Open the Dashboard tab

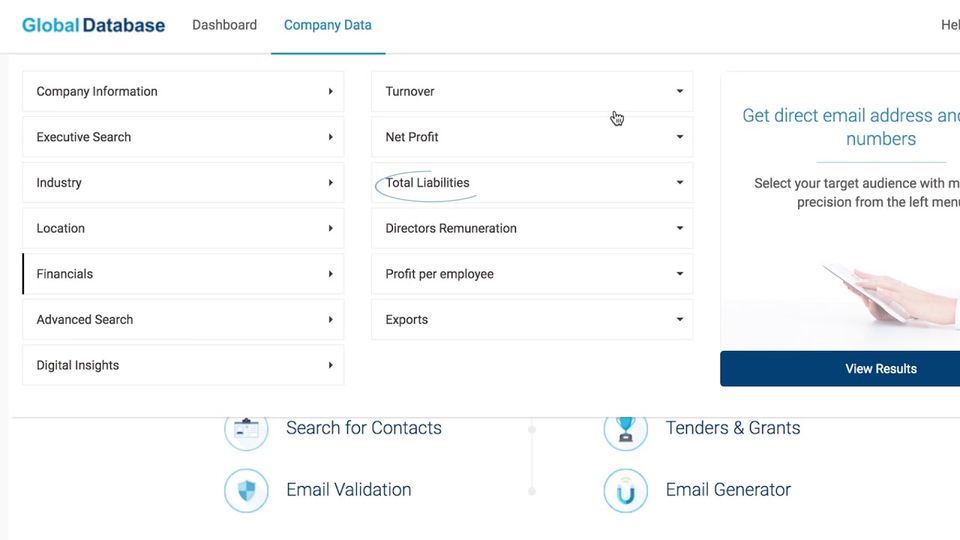pyautogui.click(x=224, y=25)
